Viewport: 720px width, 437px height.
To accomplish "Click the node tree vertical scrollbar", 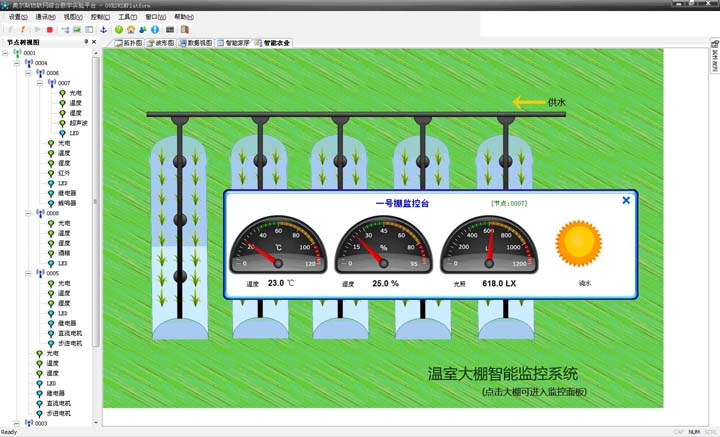I will [x=97, y=200].
